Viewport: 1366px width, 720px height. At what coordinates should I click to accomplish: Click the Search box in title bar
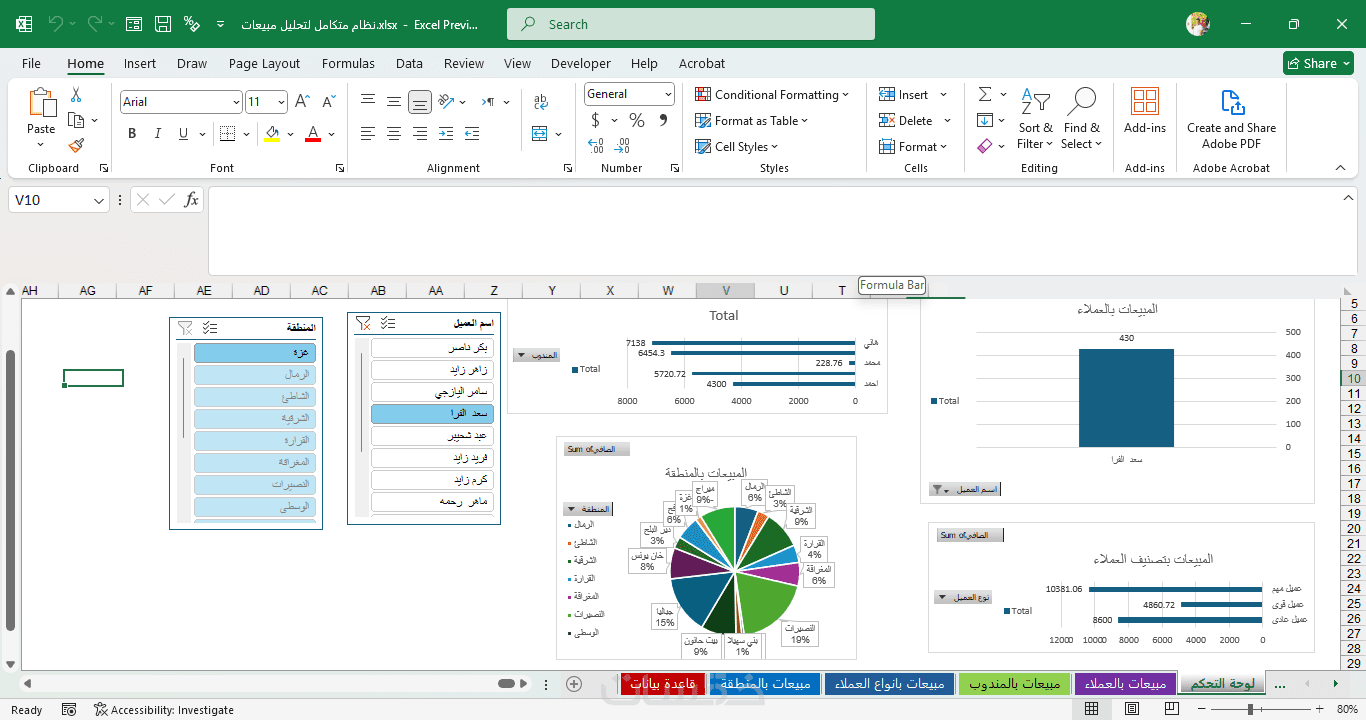691,24
